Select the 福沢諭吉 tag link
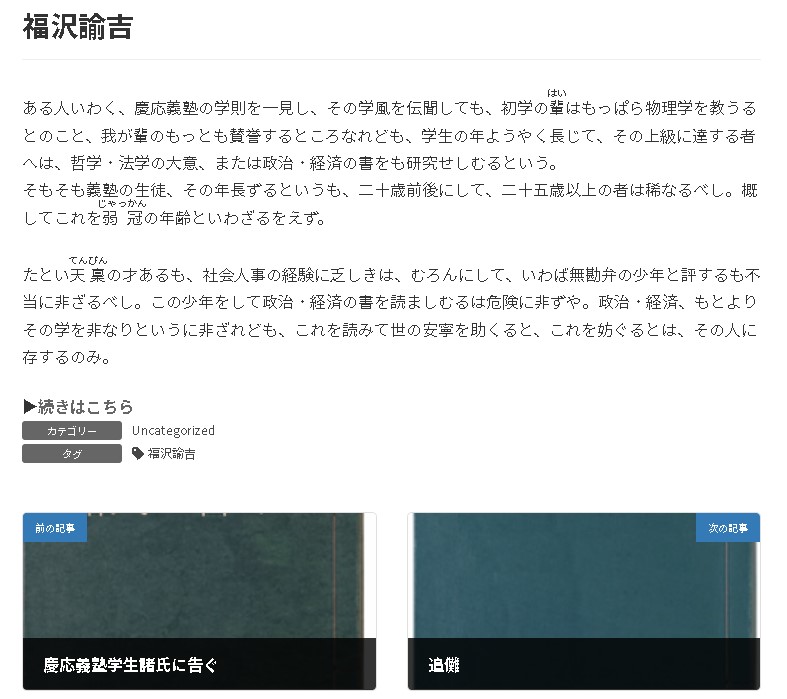Screen dimensions: 787x699 (172, 454)
